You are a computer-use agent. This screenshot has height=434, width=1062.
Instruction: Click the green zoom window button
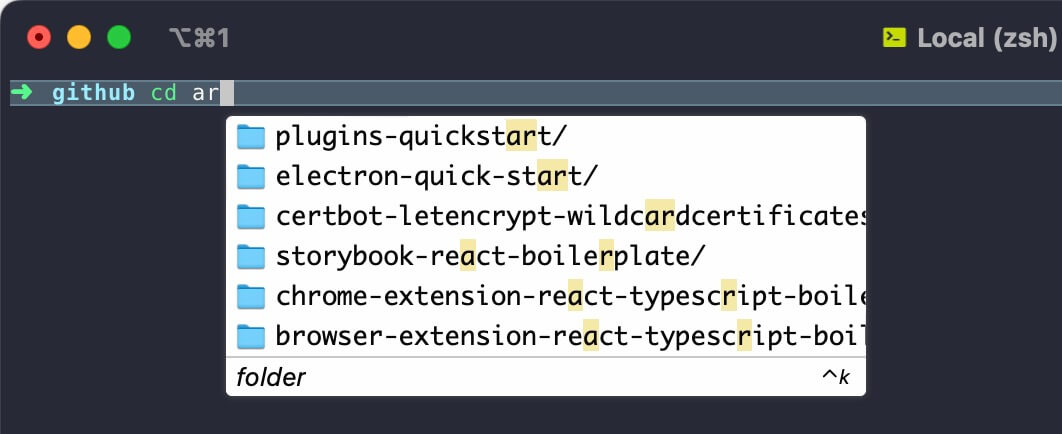(119, 37)
